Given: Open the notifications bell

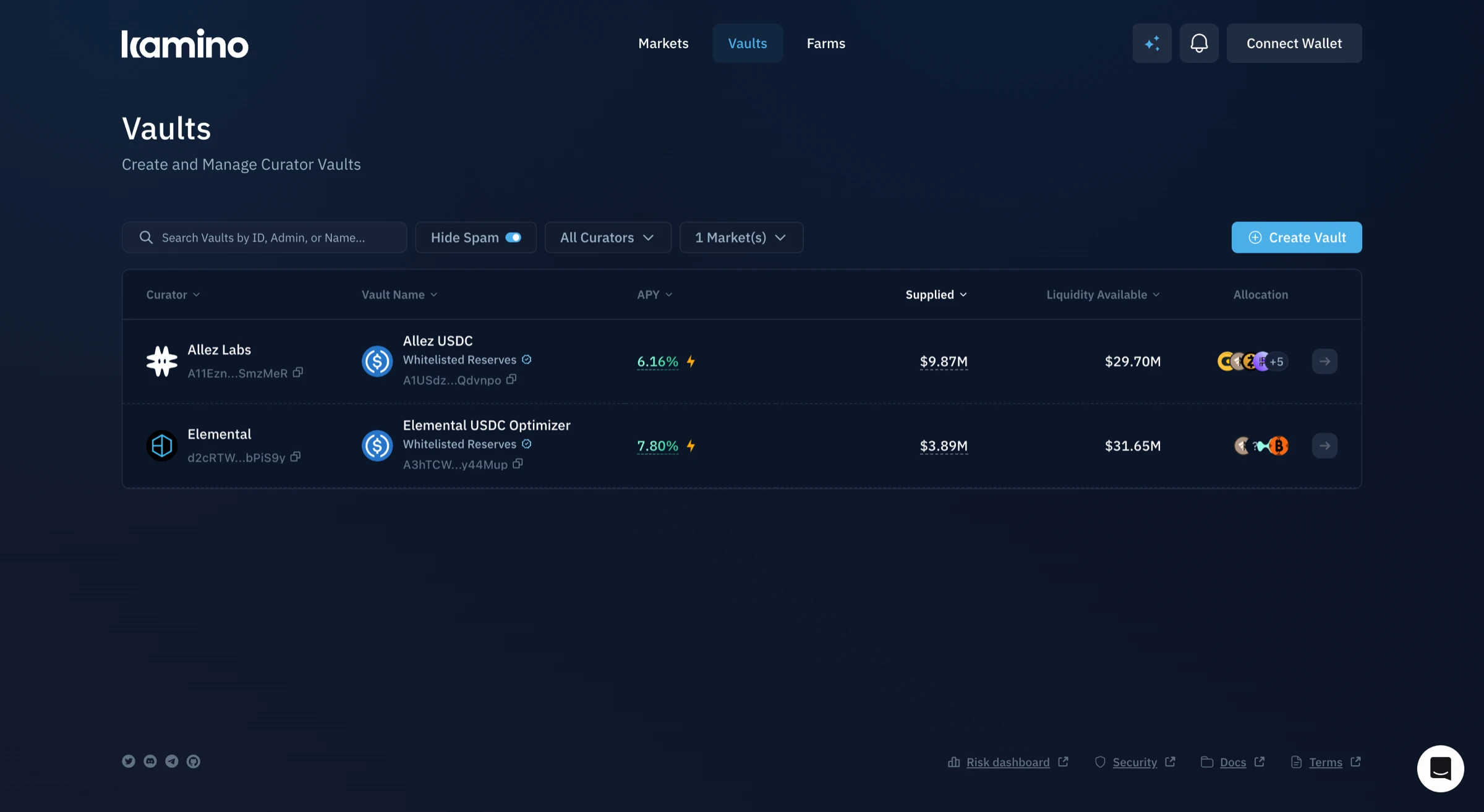Looking at the screenshot, I should (x=1199, y=43).
